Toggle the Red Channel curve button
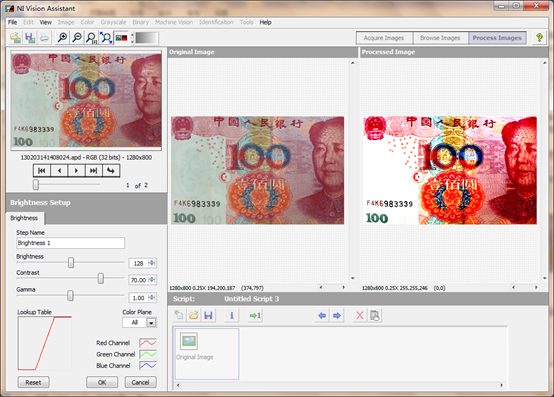554x397 pixels. pos(148,343)
